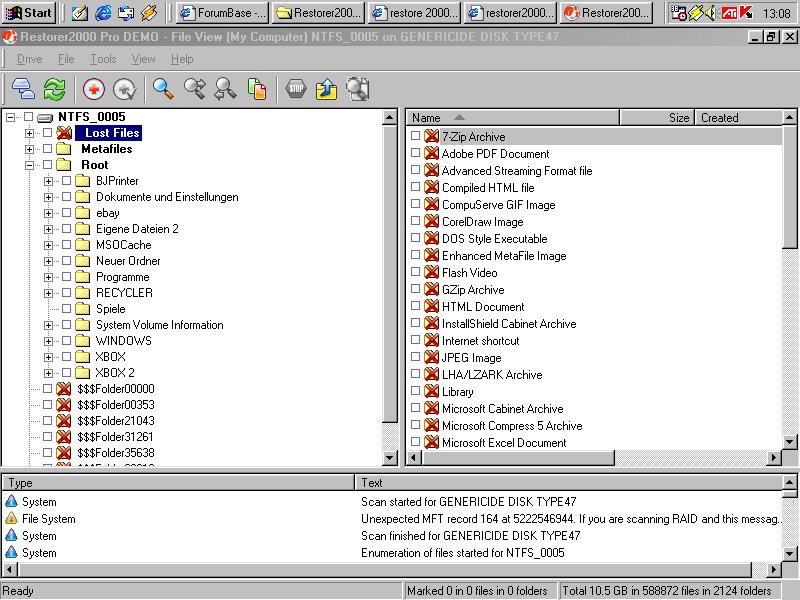Click the last toolbar view icon
The width and height of the screenshot is (800, 600).
358,89
